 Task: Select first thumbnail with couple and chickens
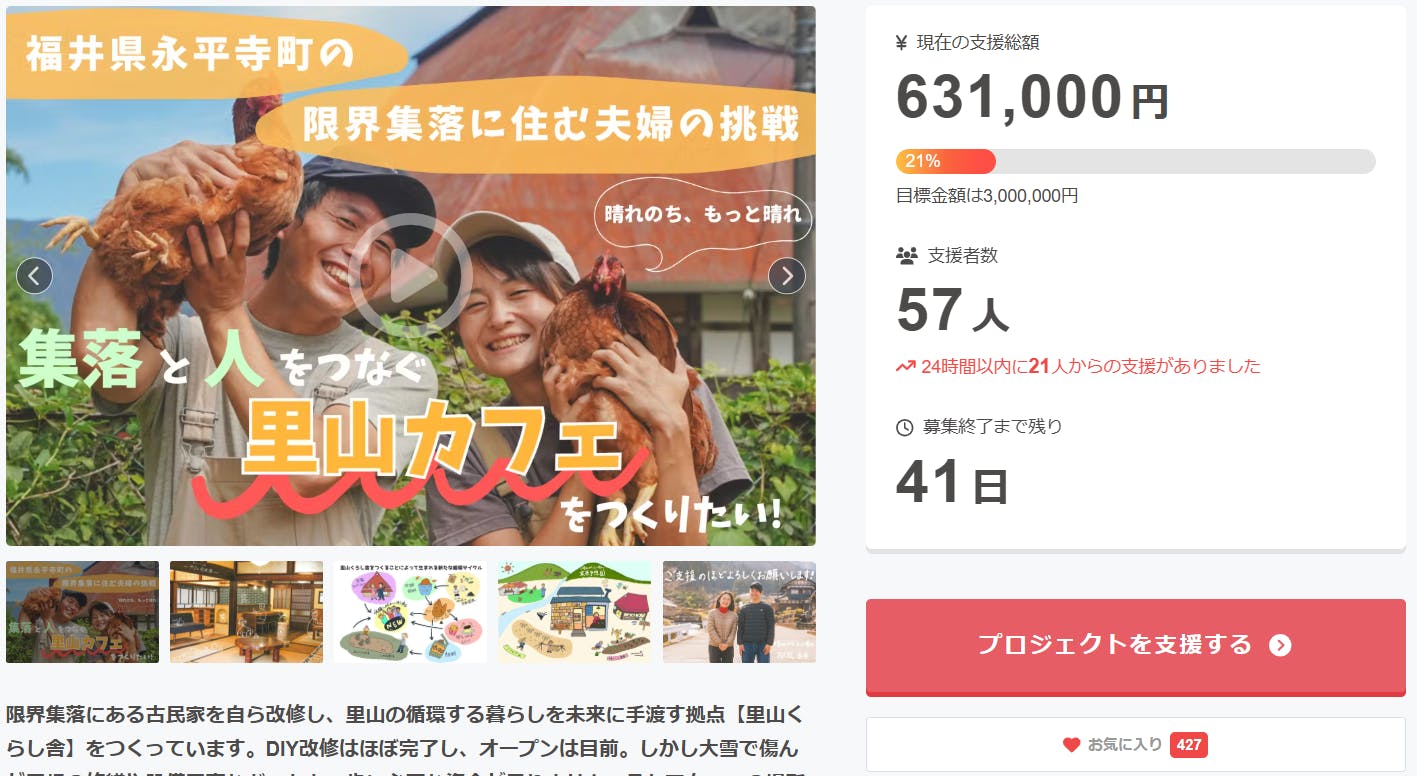pos(82,611)
